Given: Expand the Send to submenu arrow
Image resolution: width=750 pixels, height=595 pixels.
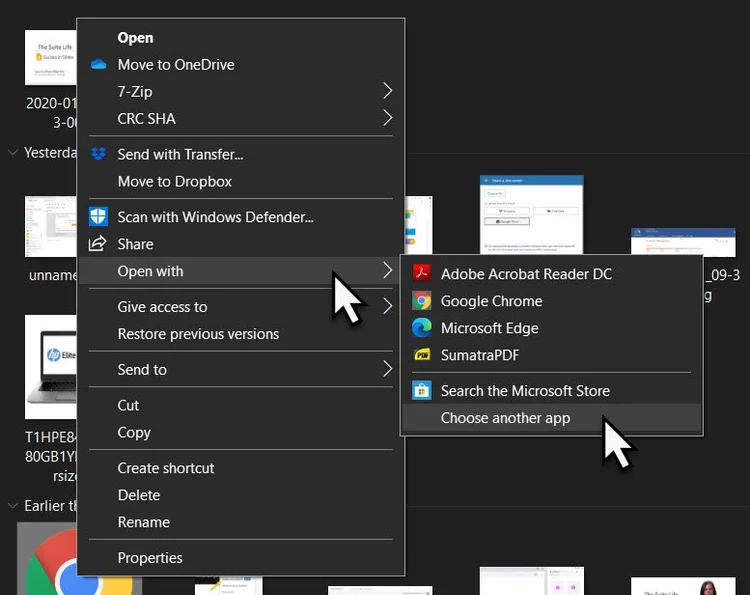Looking at the screenshot, I should (387, 369).
